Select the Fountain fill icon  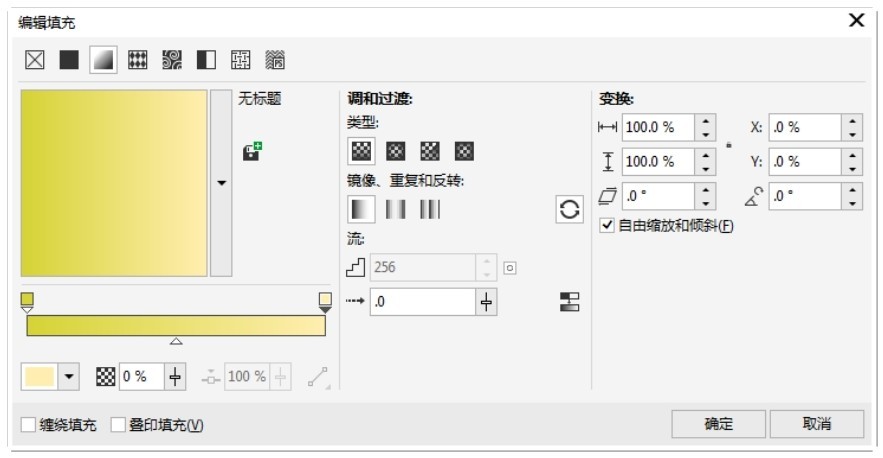pyautogui.click(x=103, y=59)
